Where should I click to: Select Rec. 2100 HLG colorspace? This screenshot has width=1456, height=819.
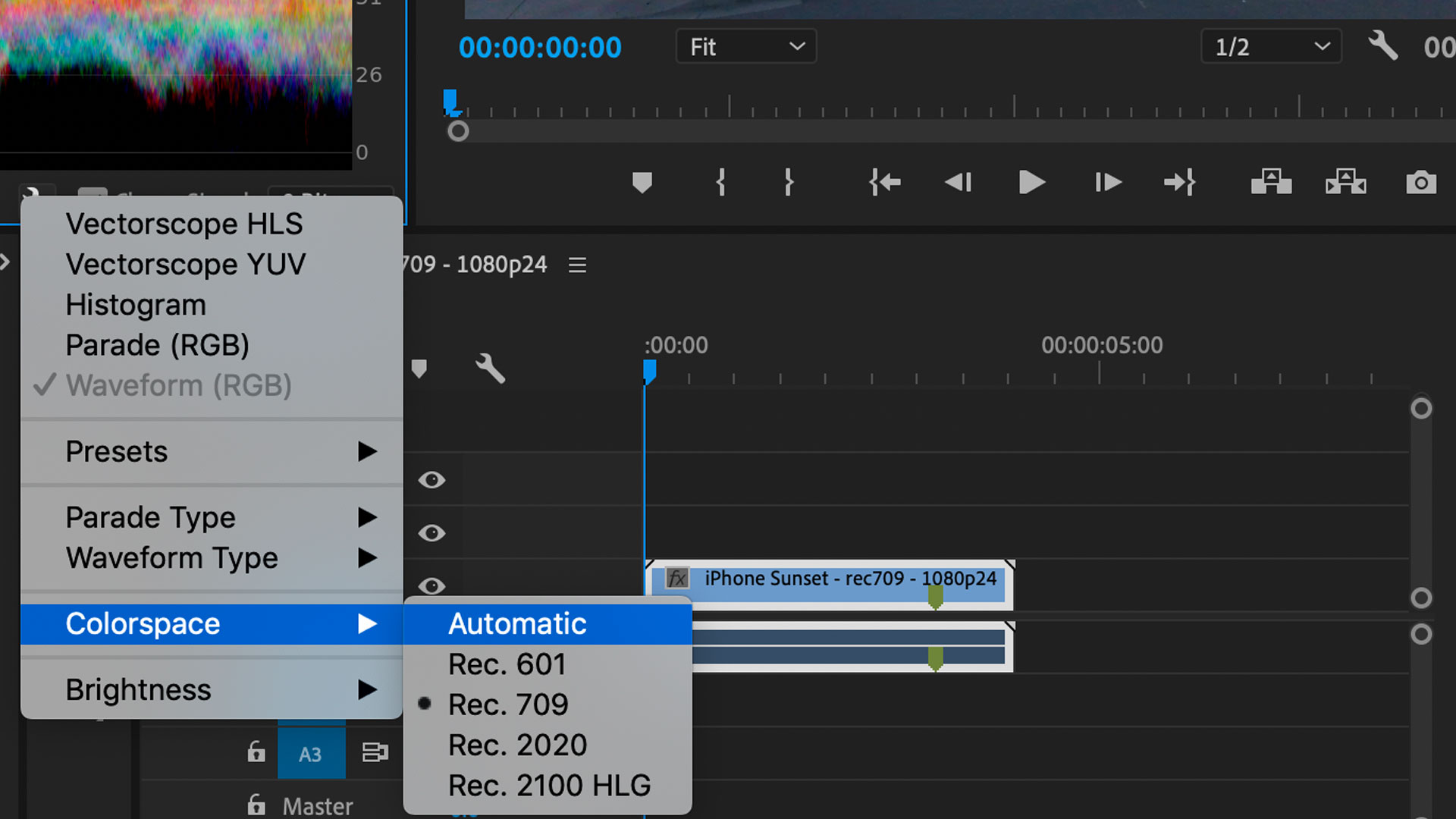click(549, 785)
